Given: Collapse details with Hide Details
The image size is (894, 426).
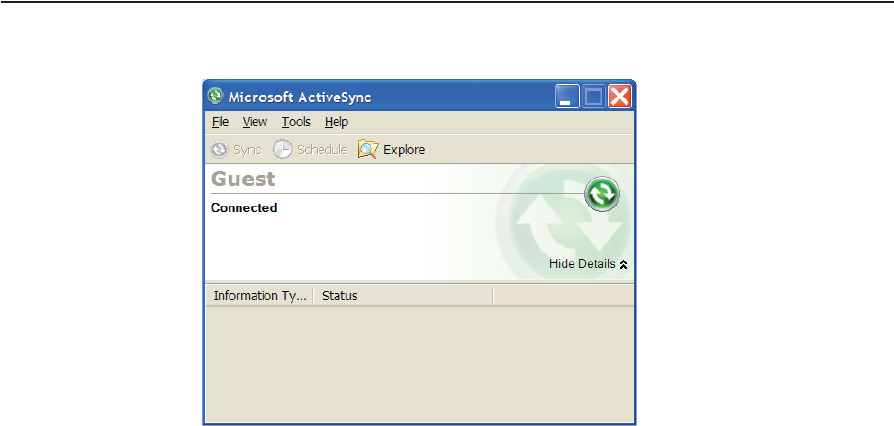Looking at the screenshot, I should click(588, 264).
